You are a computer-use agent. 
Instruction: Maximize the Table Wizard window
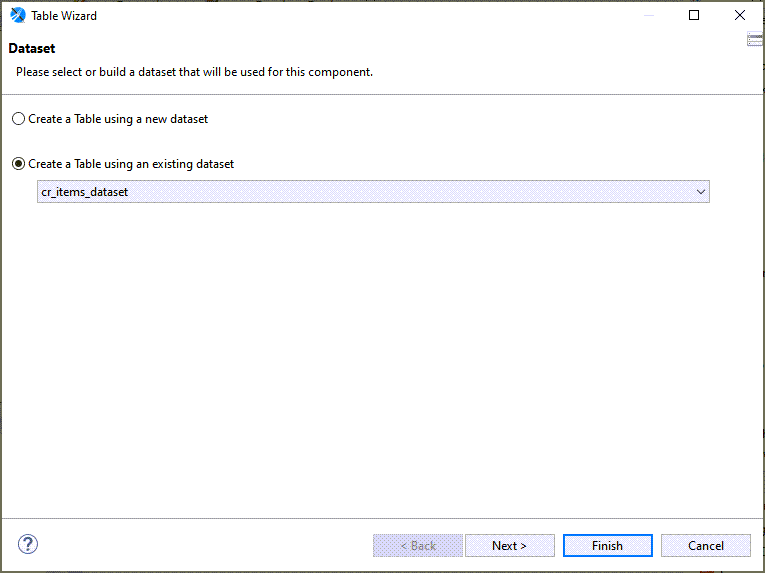(694, 16)
